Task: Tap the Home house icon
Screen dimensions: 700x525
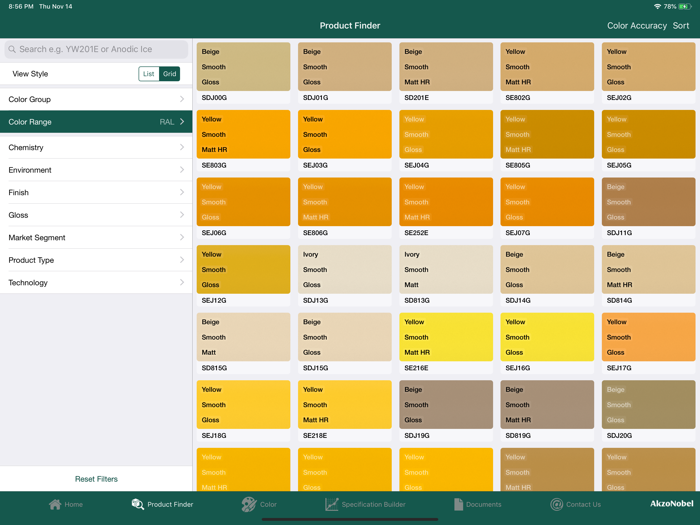Action: coord(55,504)
